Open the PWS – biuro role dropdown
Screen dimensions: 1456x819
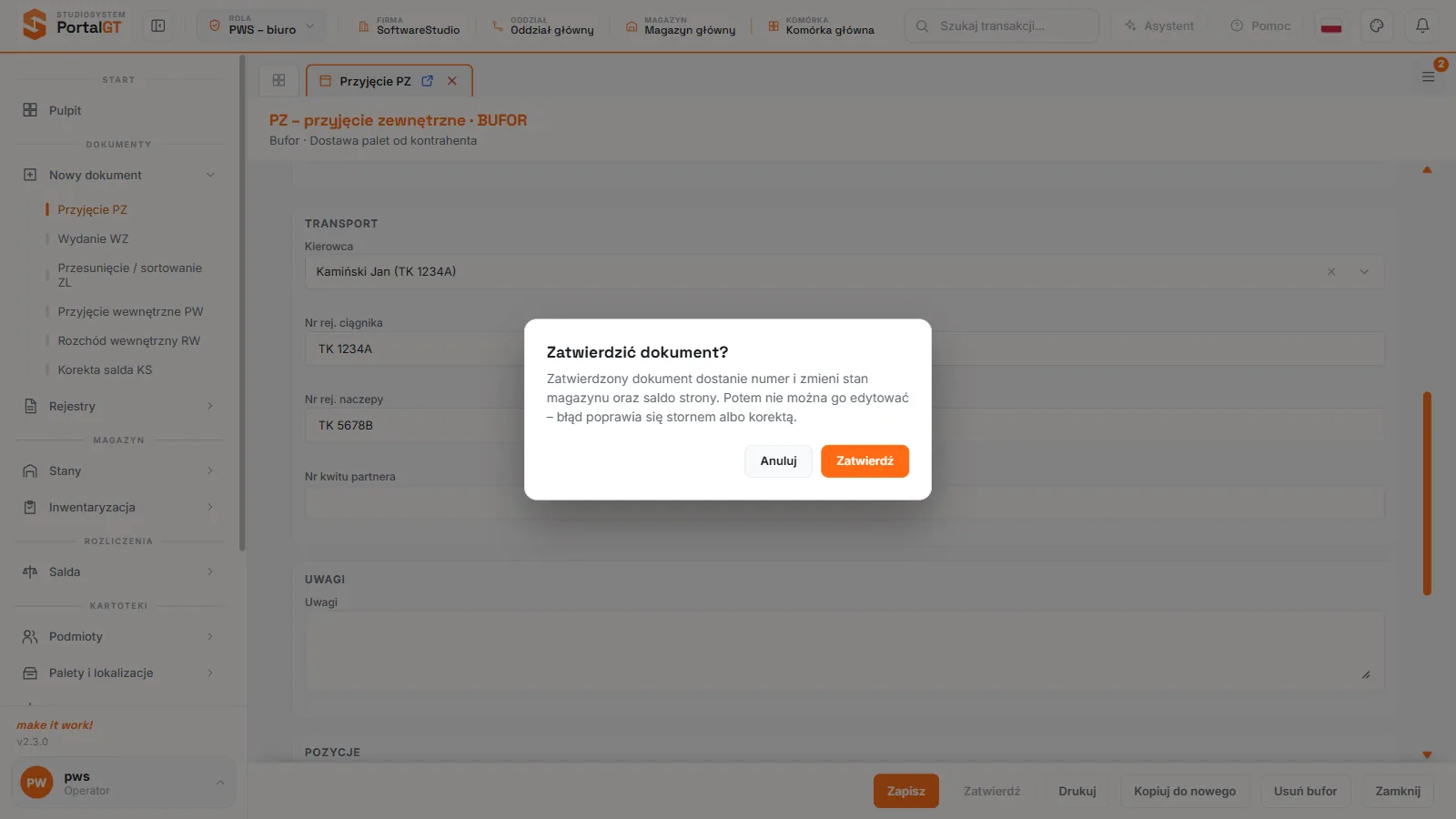point(262,25)
